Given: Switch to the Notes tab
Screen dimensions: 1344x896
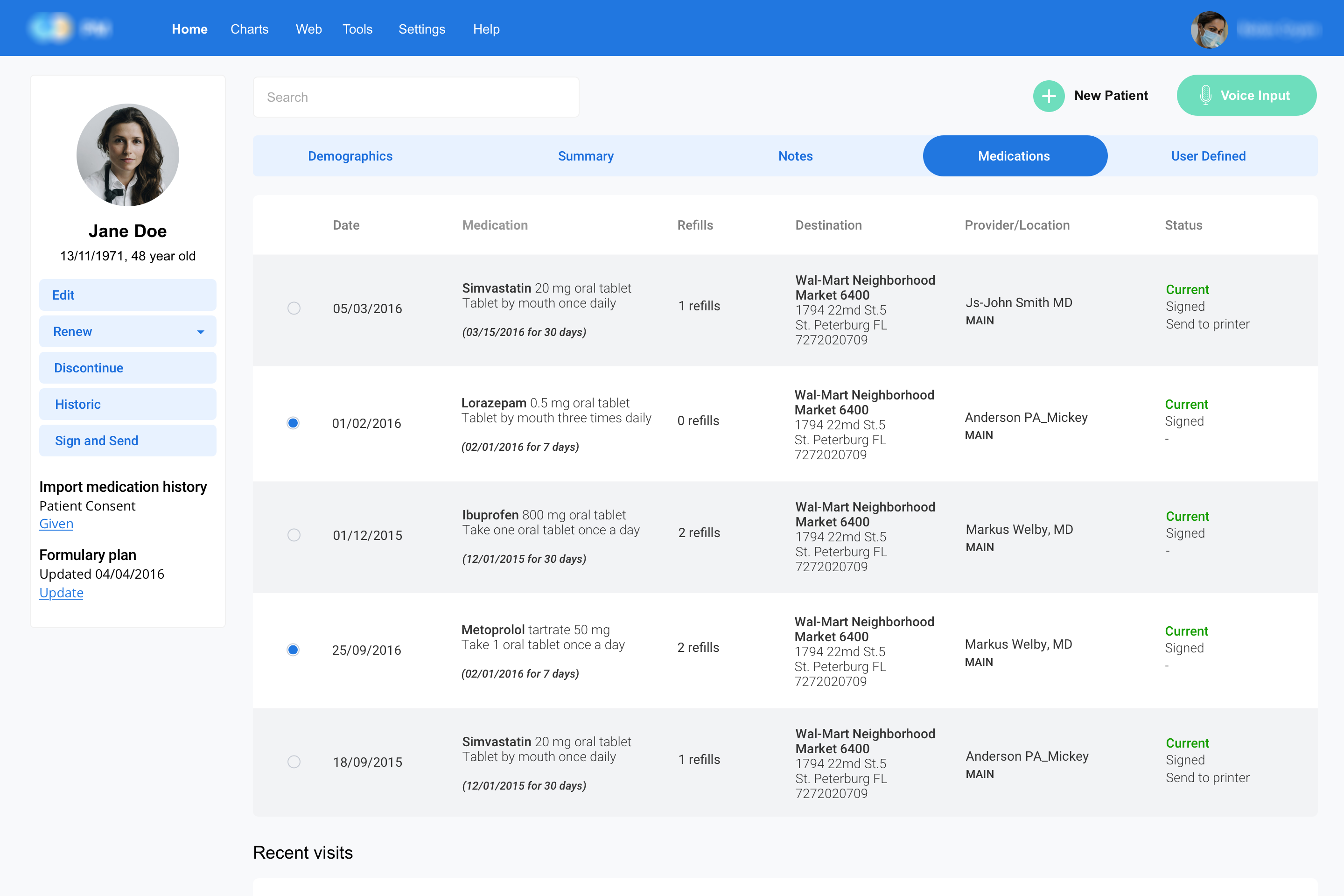Looking at the screenshot, I should tap(795, 155).
